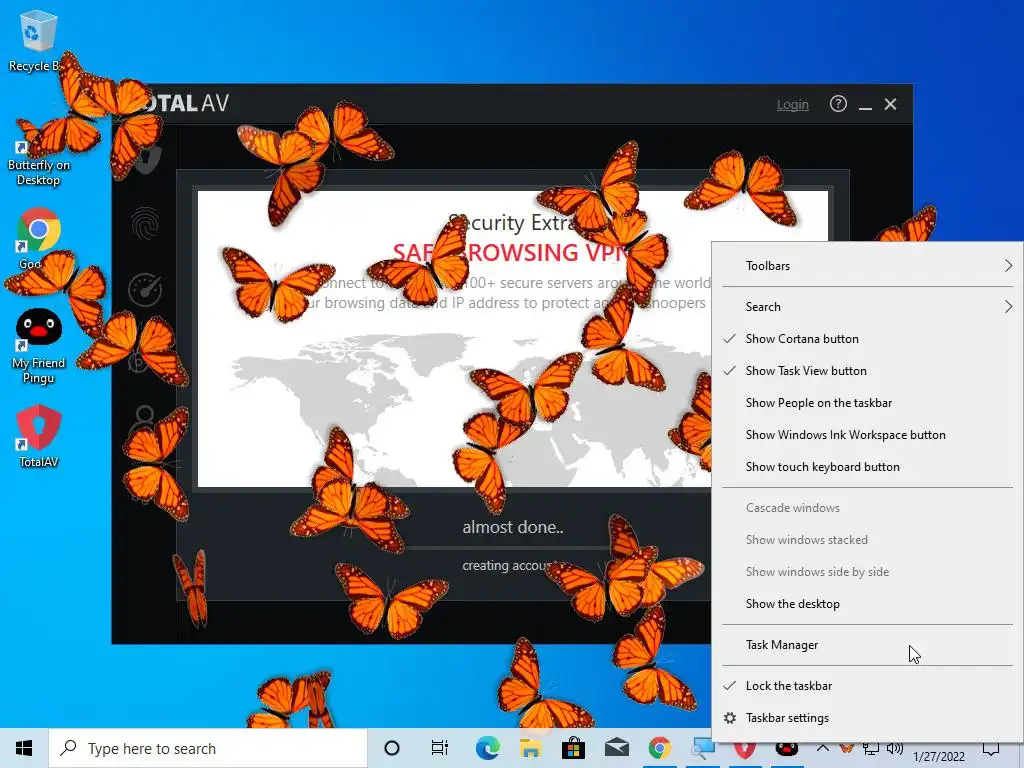Viewport: 1024px width, 768px height.
Task: Open the notification center icon
Action: 991,750
